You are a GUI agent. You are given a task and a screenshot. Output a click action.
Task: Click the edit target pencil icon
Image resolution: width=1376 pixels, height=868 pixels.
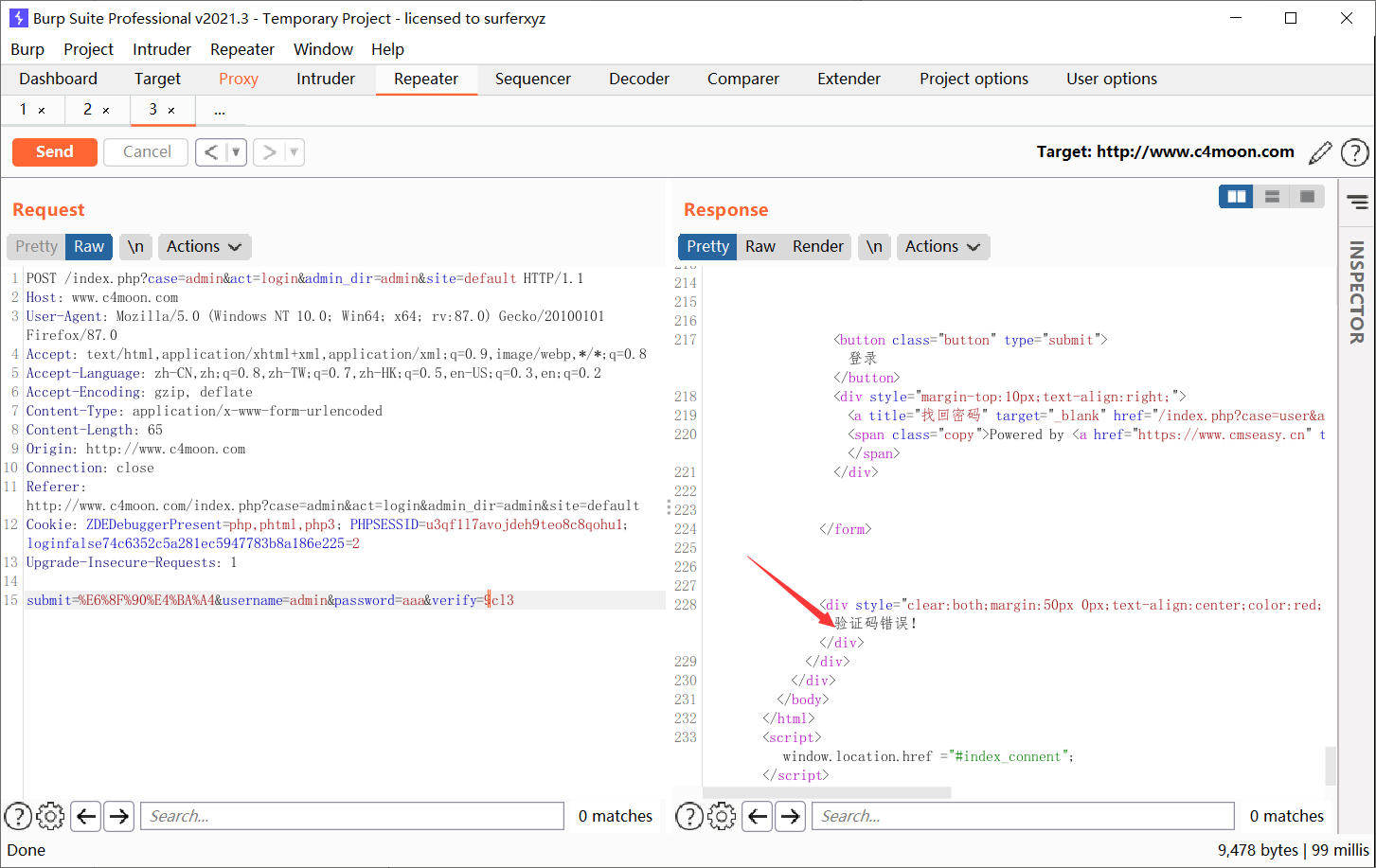1320,152
